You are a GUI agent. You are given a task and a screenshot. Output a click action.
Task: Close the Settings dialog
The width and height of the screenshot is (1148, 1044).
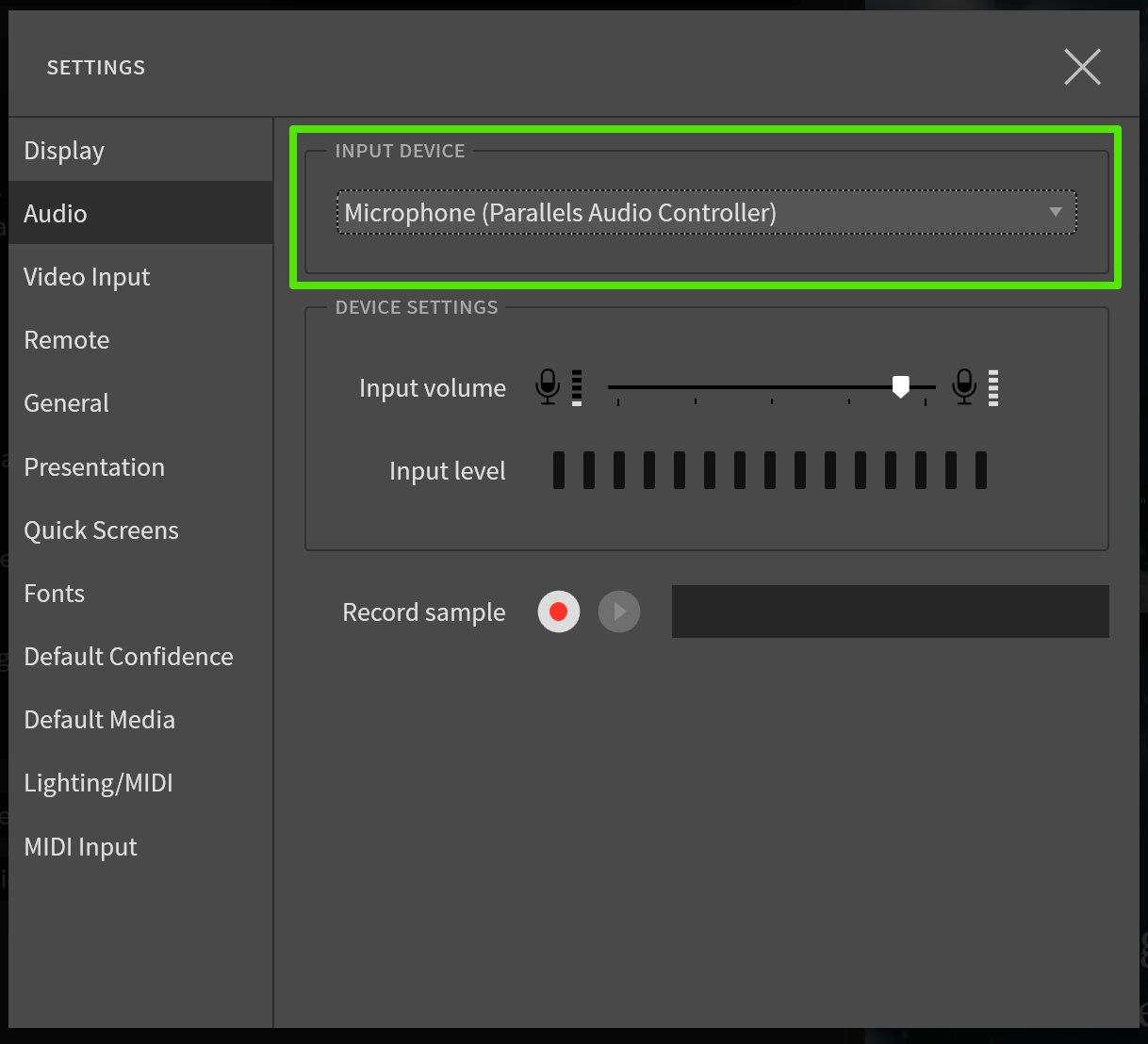(1082, 67)
